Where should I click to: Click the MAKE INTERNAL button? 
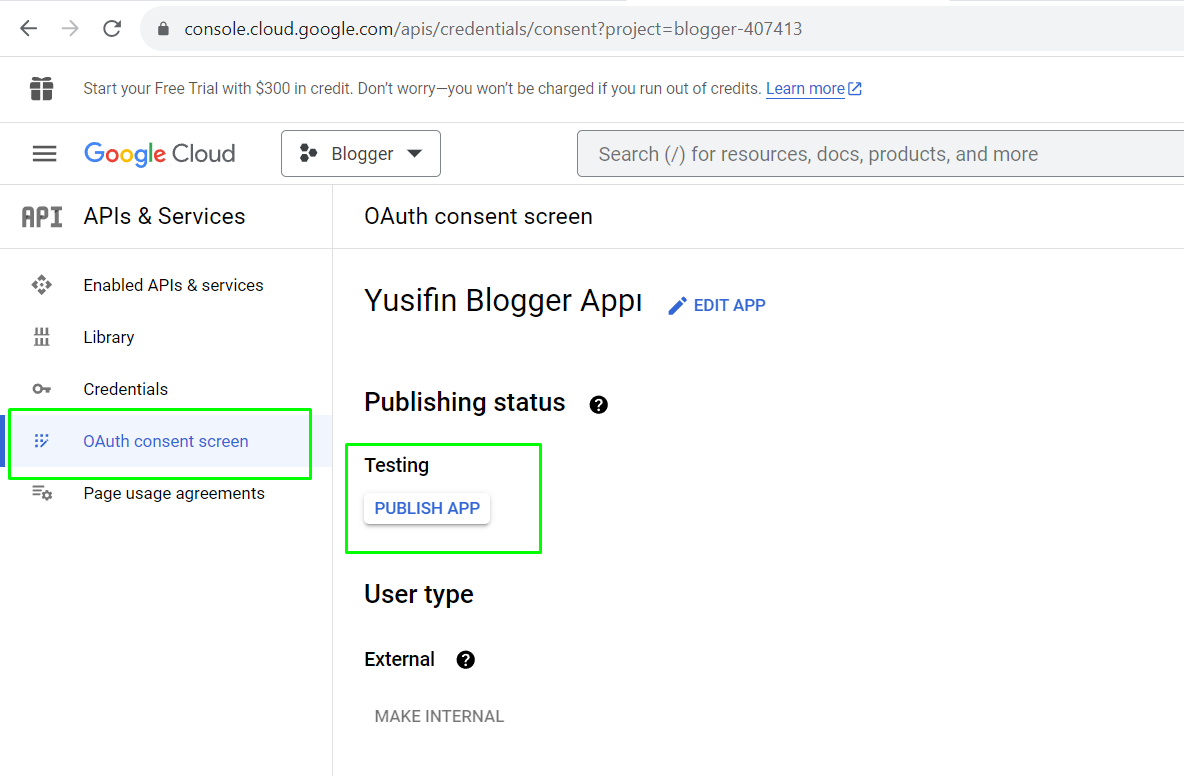[x=439, y=716]
